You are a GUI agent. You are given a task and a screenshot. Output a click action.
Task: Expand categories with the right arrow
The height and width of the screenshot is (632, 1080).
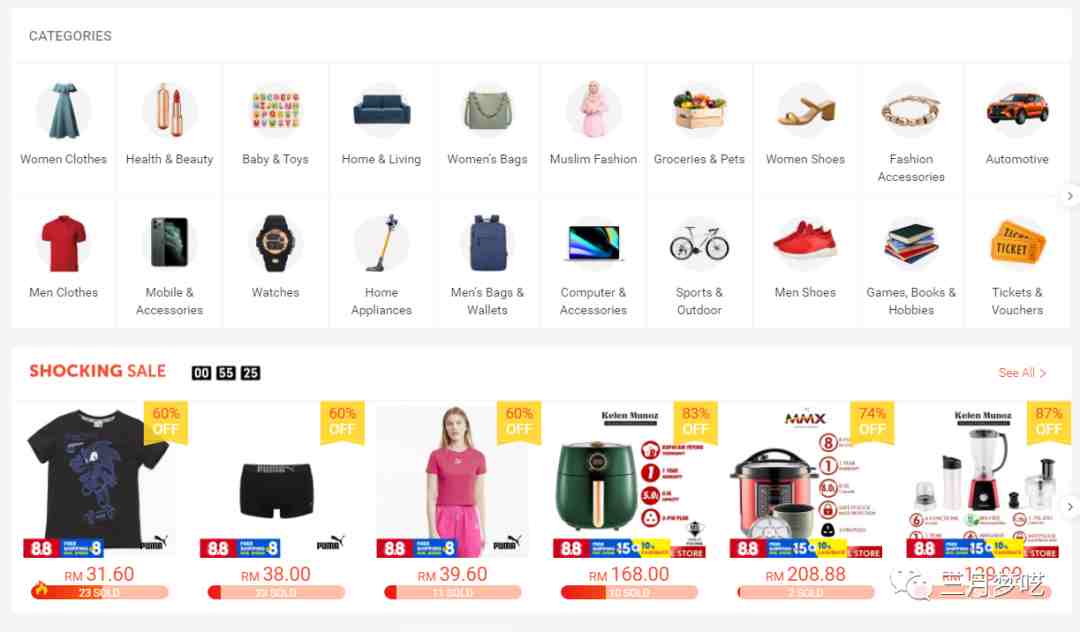click(x=1069, y=196)
